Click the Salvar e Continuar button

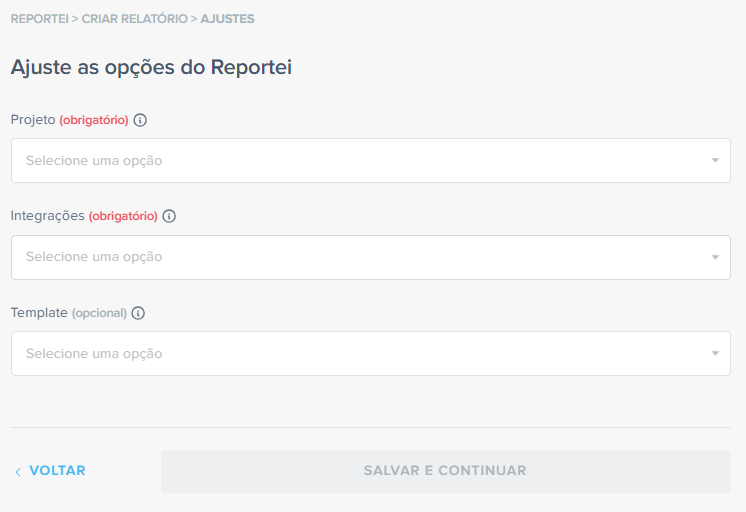[445, 471]
